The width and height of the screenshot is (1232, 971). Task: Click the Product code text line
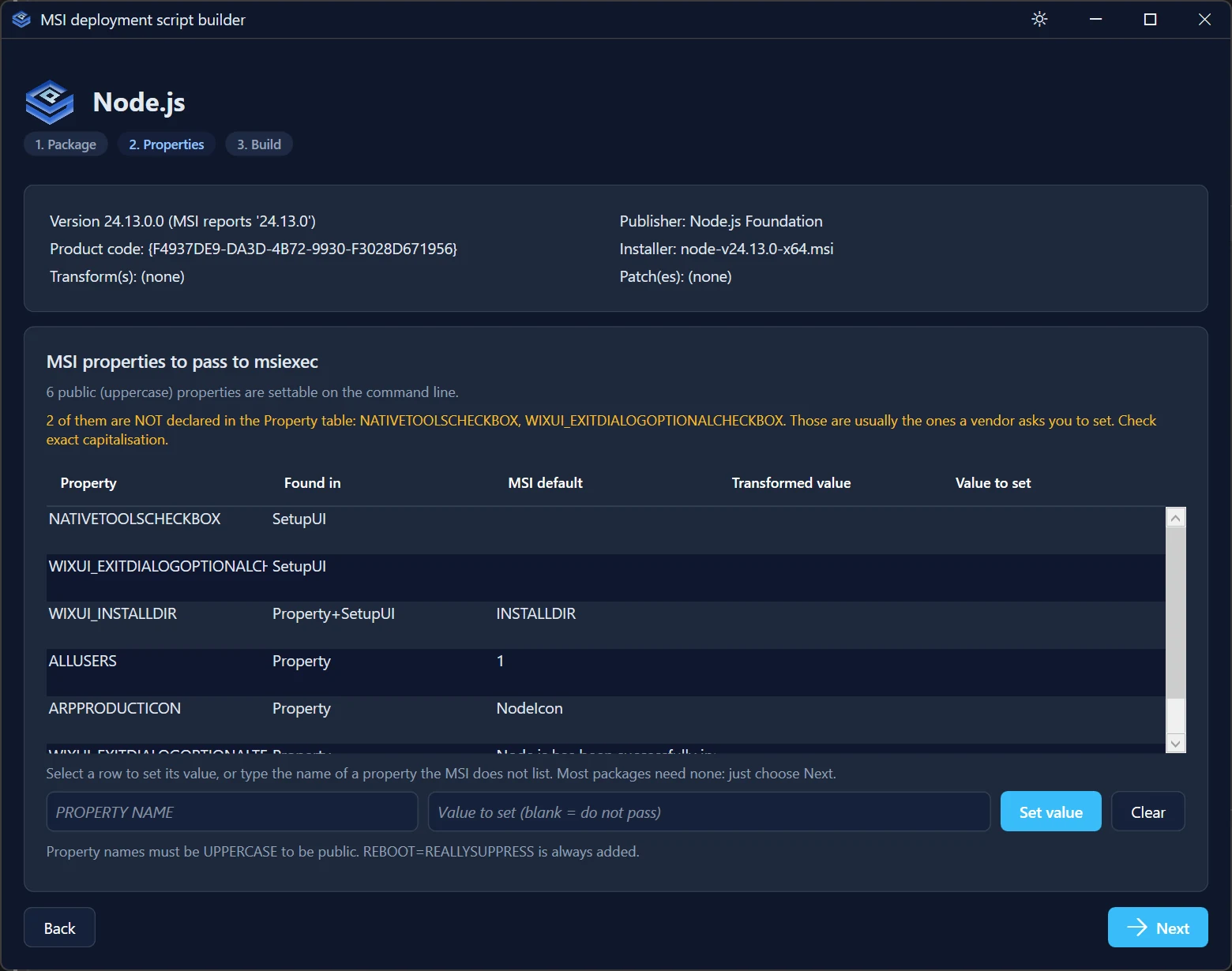coord(254,249)
